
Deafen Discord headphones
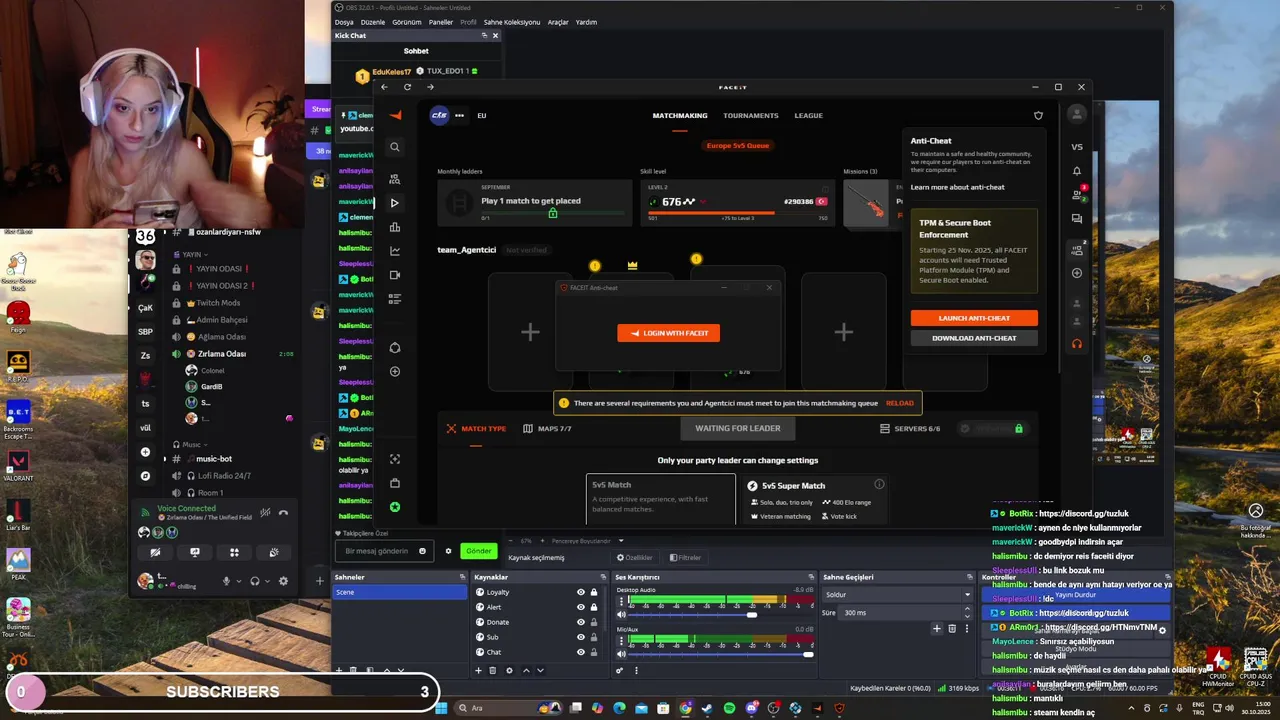254,581
